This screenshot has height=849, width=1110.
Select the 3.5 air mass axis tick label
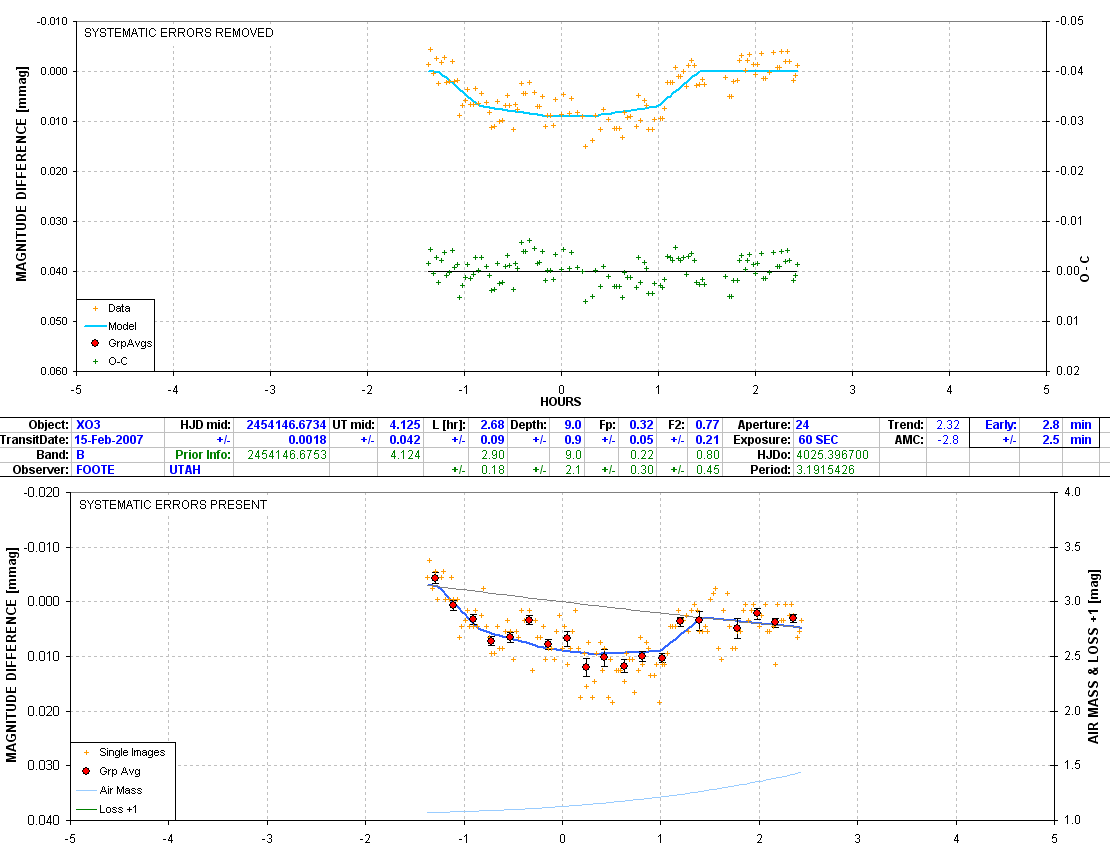[1073, 547]
